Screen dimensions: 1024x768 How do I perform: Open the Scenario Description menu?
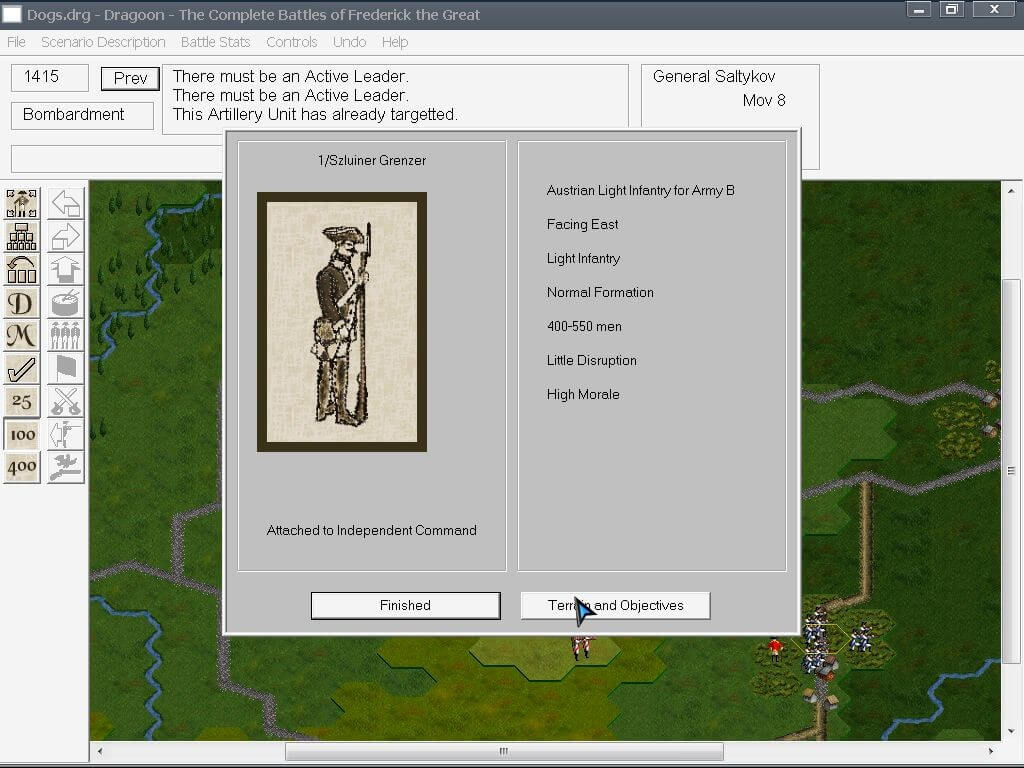[103, 42]
